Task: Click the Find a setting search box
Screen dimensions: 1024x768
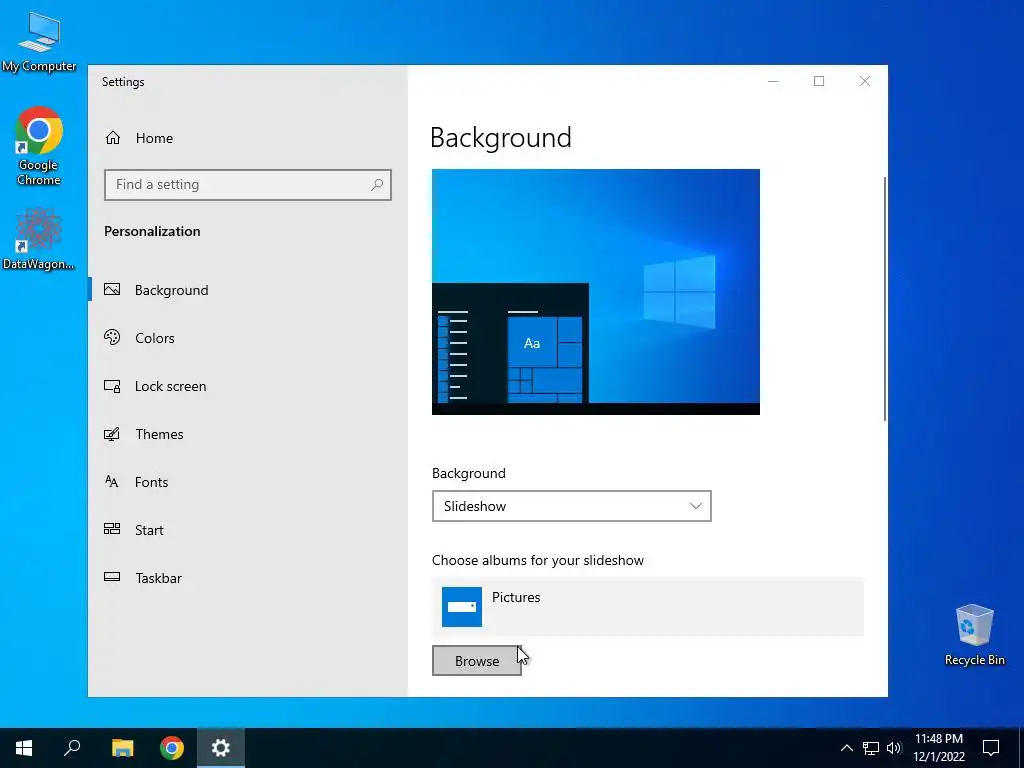Action: pos(248,185)
